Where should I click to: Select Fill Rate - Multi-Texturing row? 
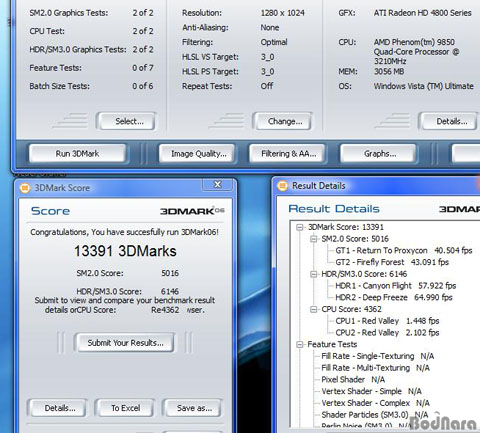click(x=375, y=368)
